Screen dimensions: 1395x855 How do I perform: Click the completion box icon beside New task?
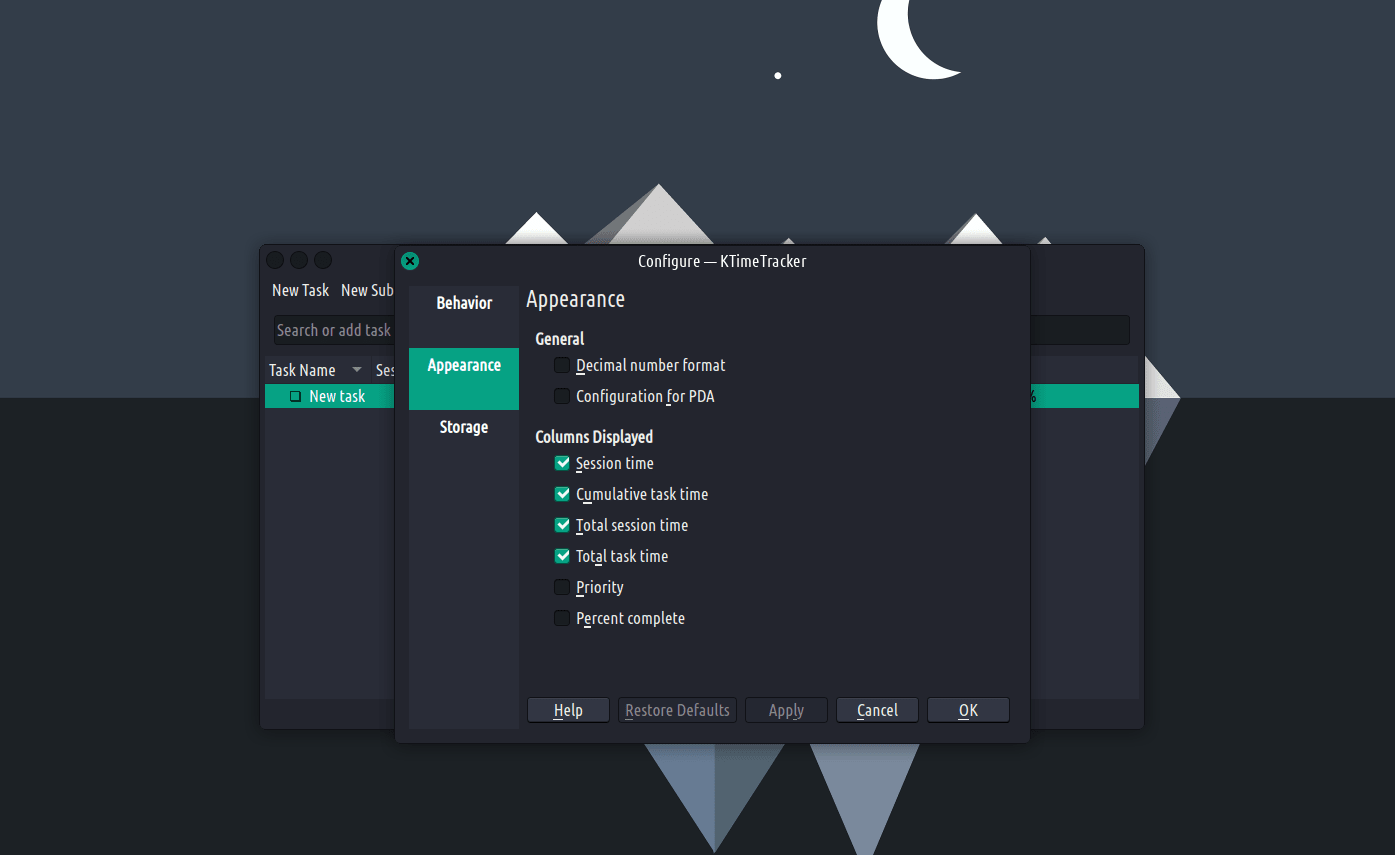pyautogui.click(x=295, y=397)
